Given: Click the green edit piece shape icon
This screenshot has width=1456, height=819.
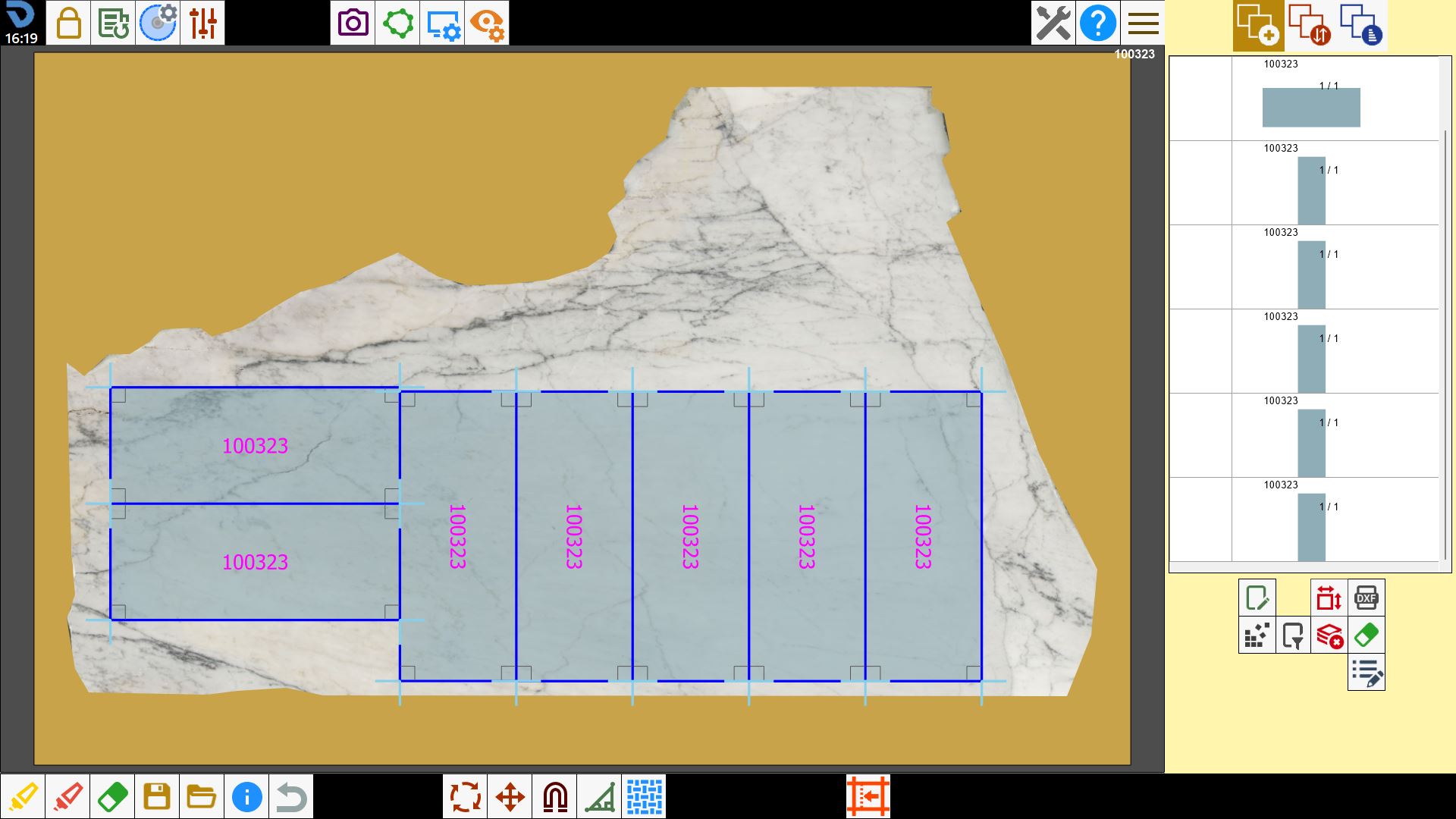Looking at the screenshot, I should 1257,598.
